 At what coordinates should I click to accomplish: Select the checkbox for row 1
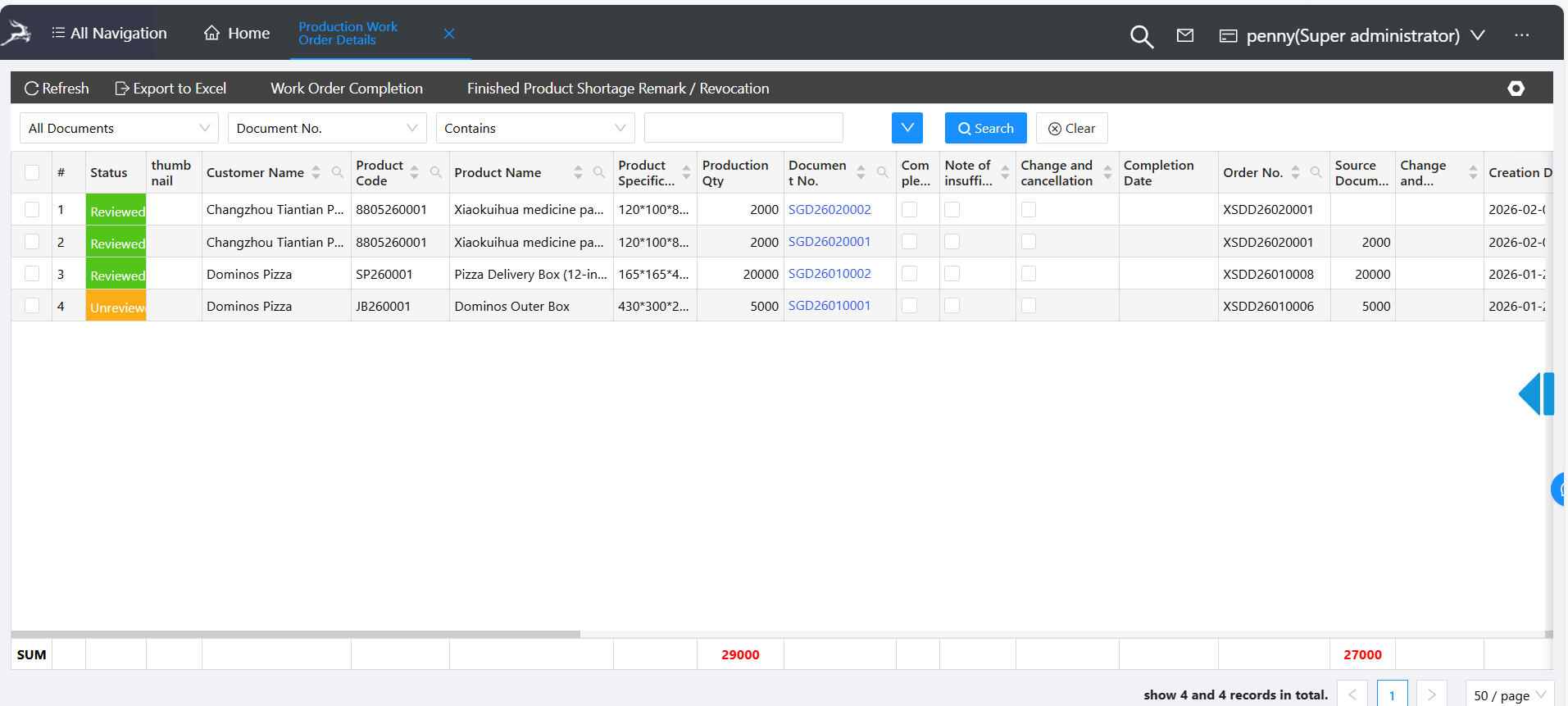pyautogui.click(x=32, y=210)
